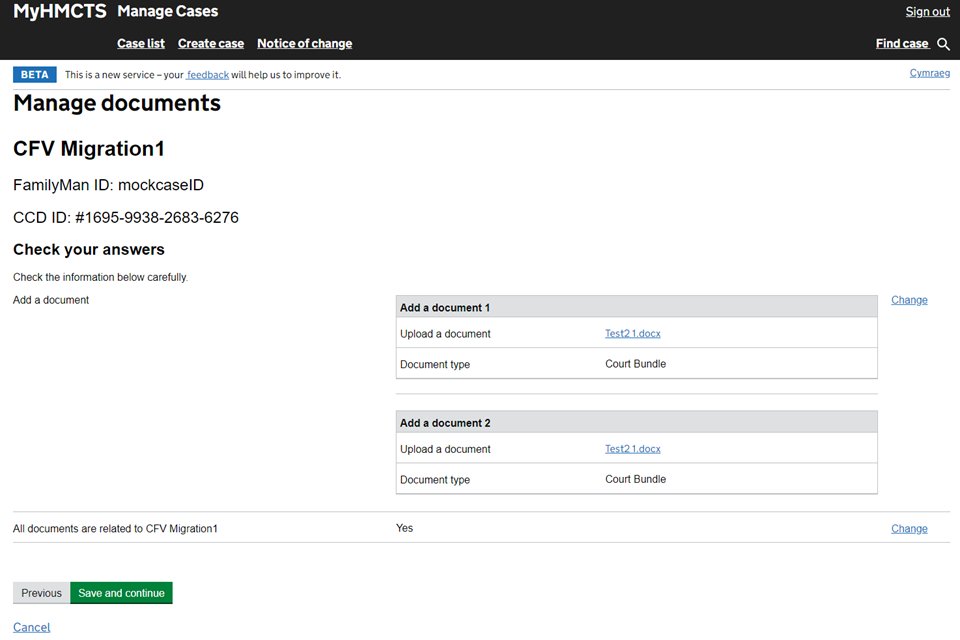
Task: Cancel the manage documents event
Action: [31, 627]
